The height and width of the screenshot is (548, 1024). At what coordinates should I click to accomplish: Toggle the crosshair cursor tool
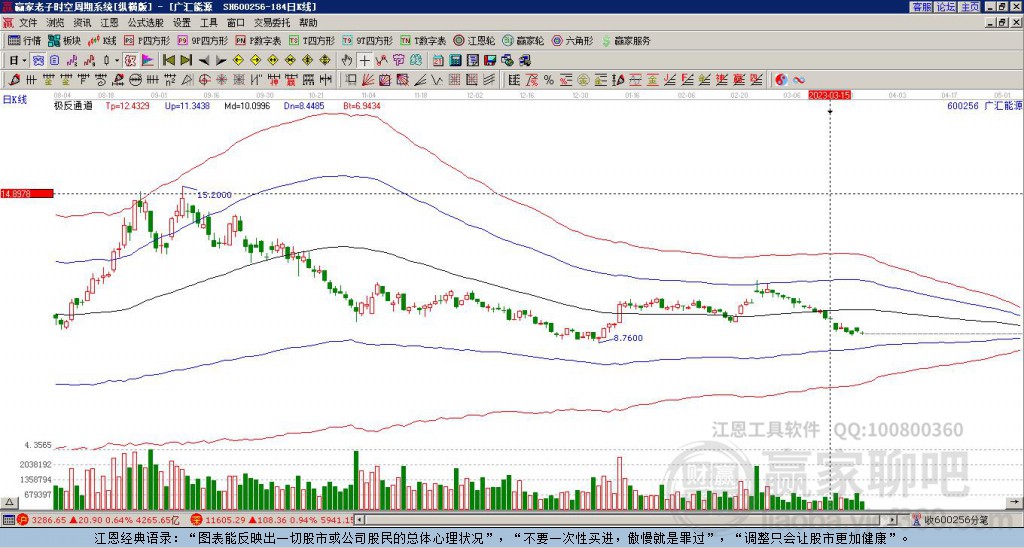pos(364,61)
